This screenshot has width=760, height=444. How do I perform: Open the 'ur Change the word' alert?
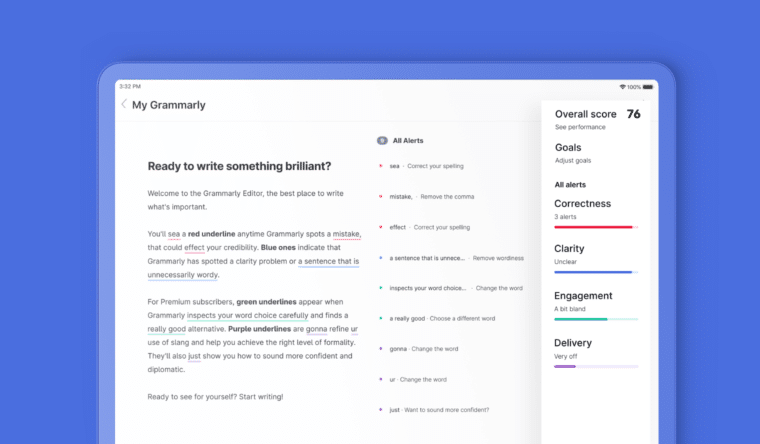click(x=418, y=380)
